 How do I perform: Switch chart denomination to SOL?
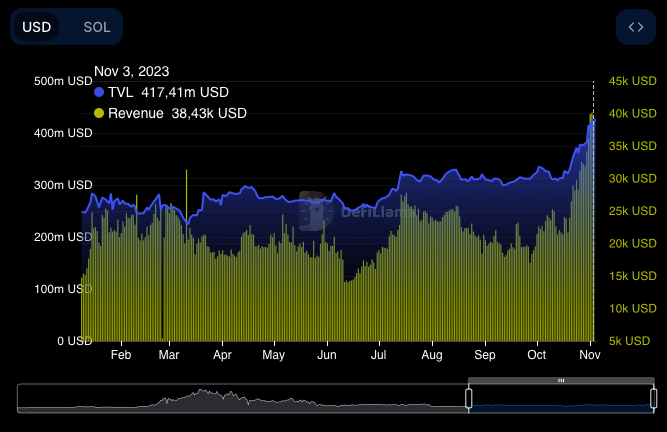pyautogui.click(x=97, y=27)
